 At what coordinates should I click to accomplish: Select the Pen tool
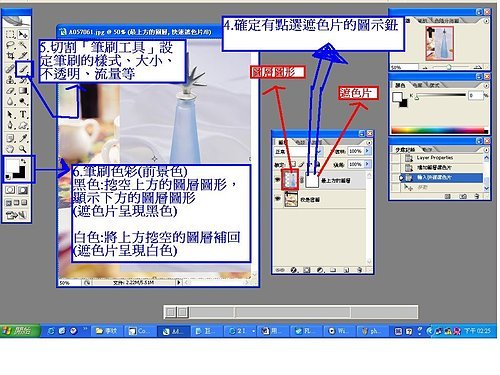pyautogui.click(x=10, y=126)
